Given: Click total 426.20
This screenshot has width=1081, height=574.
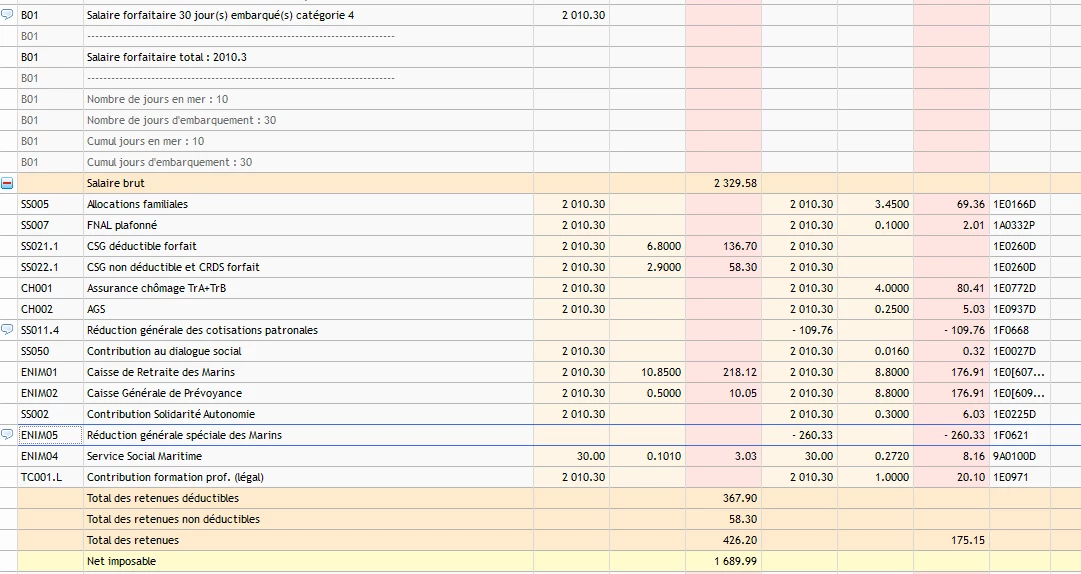Looking at the screenshot, I should point(739,540).
